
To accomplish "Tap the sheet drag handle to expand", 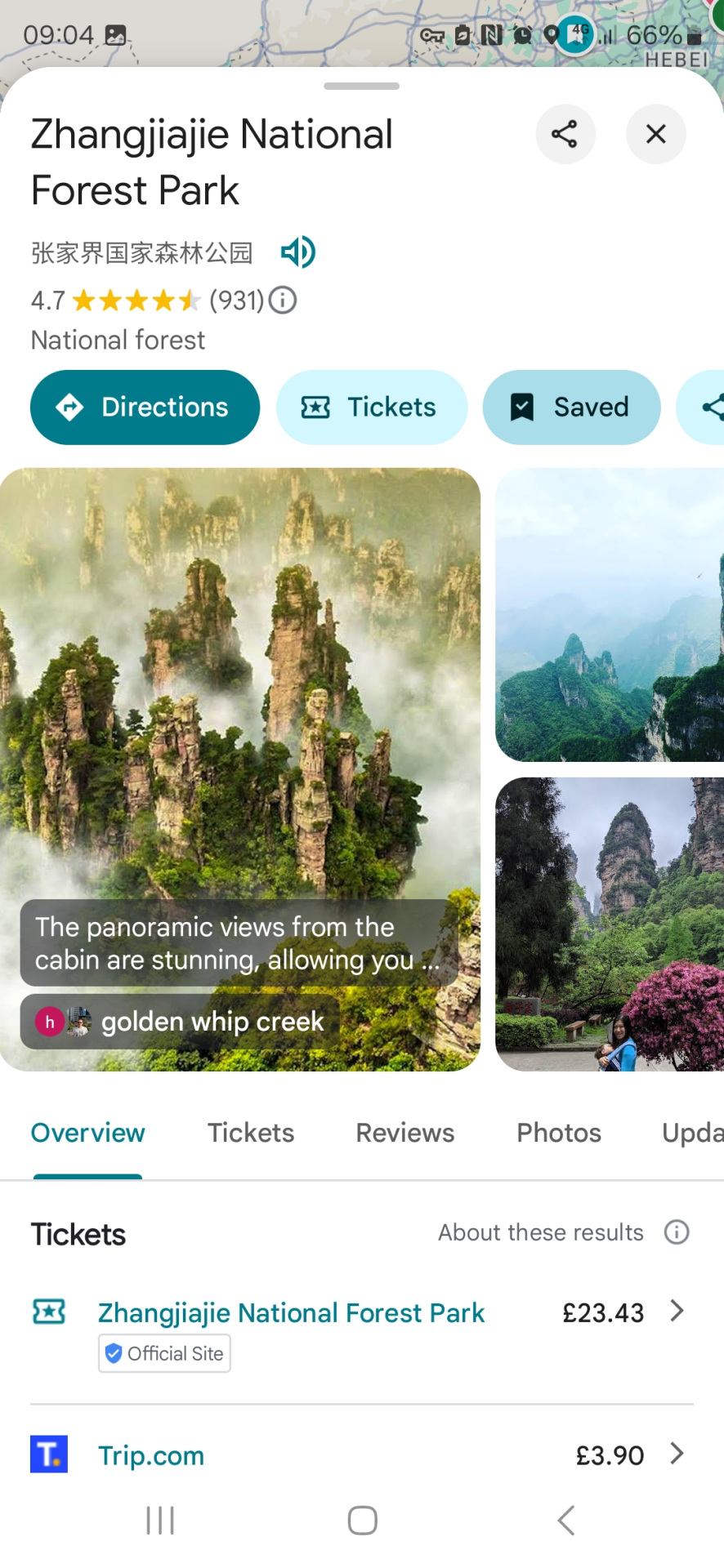I will click(361, 86).
